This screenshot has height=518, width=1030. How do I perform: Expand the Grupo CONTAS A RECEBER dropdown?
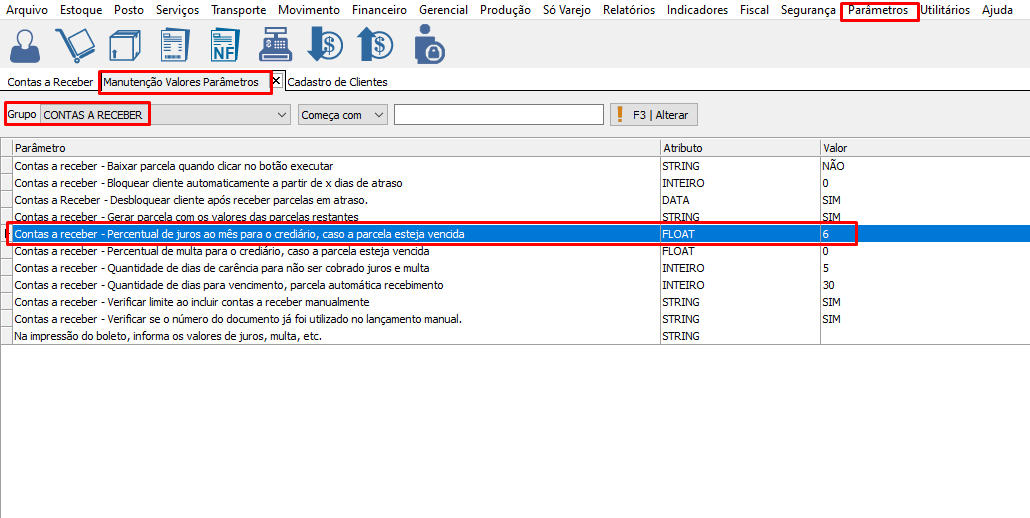point(280,115)
